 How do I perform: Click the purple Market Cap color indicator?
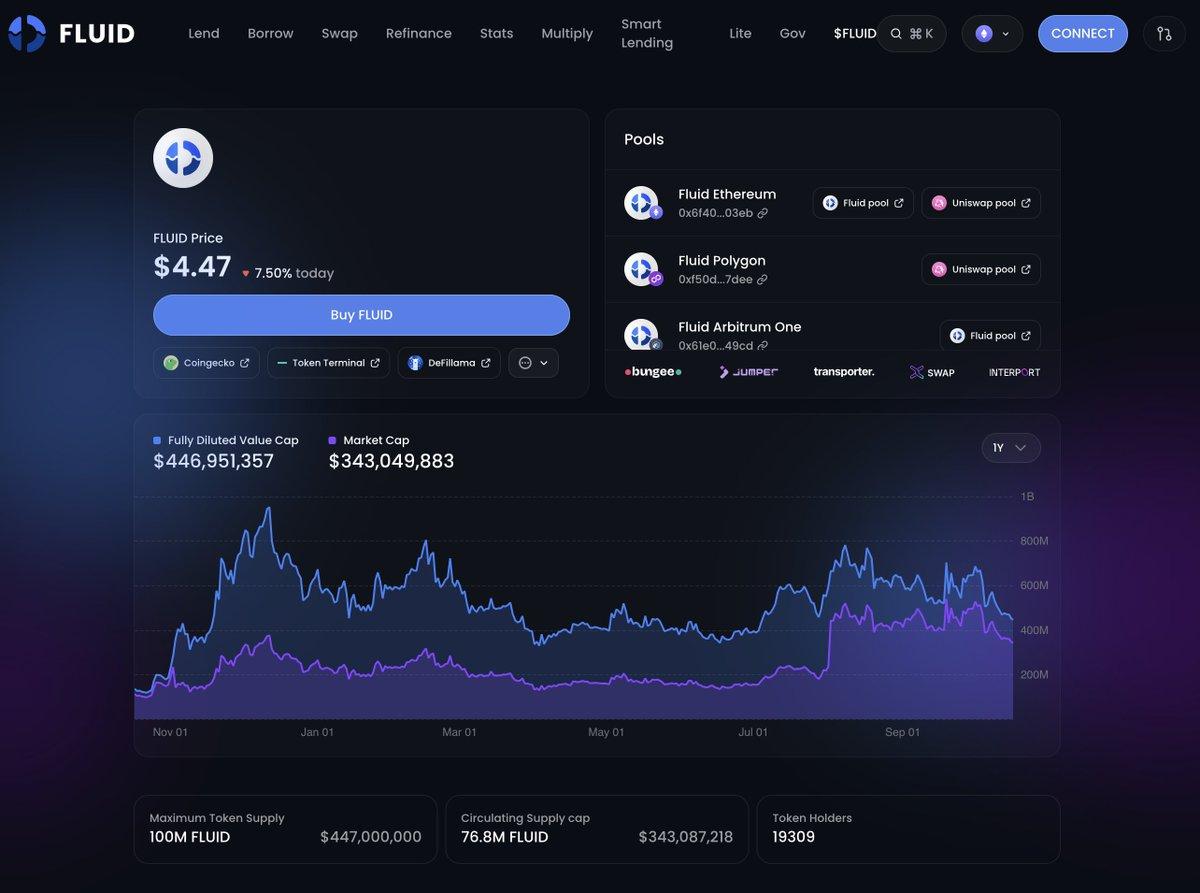(x=332, y=440)
